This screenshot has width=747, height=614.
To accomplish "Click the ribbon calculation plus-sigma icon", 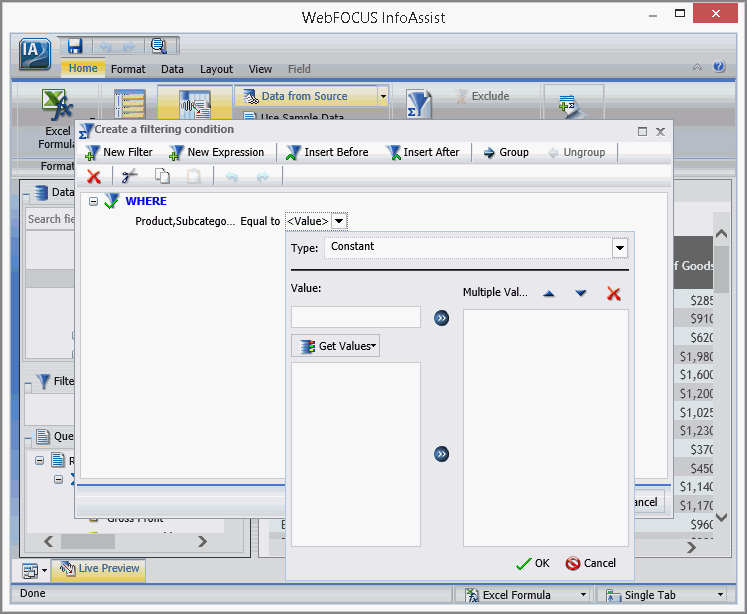I will click(572, 105).
